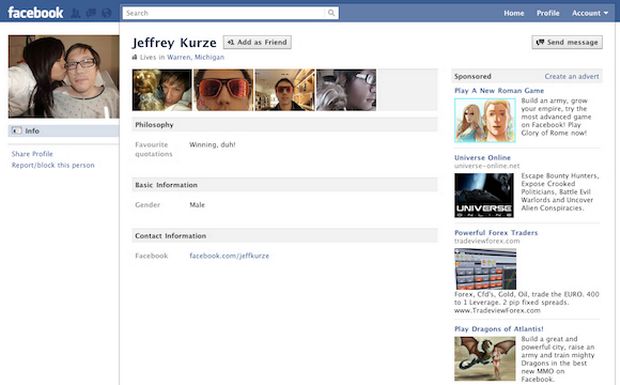Open notifications globe icon in header

[x=107, y=13]
